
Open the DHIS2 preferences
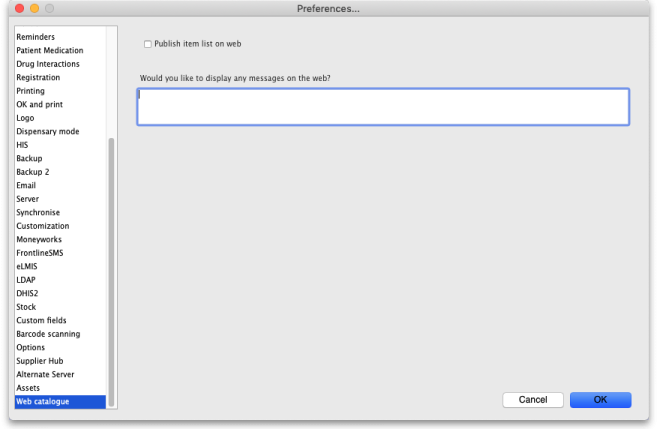coord(28,294)
